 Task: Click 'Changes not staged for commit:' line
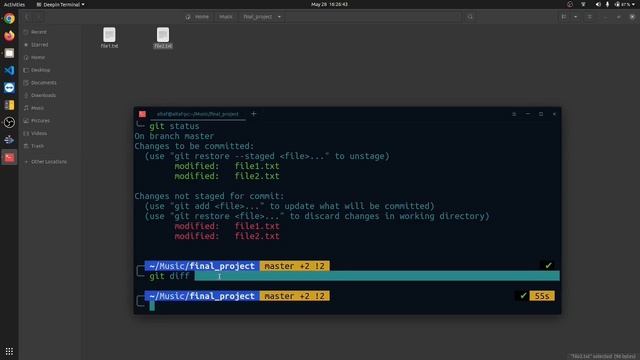click(209, 196)
